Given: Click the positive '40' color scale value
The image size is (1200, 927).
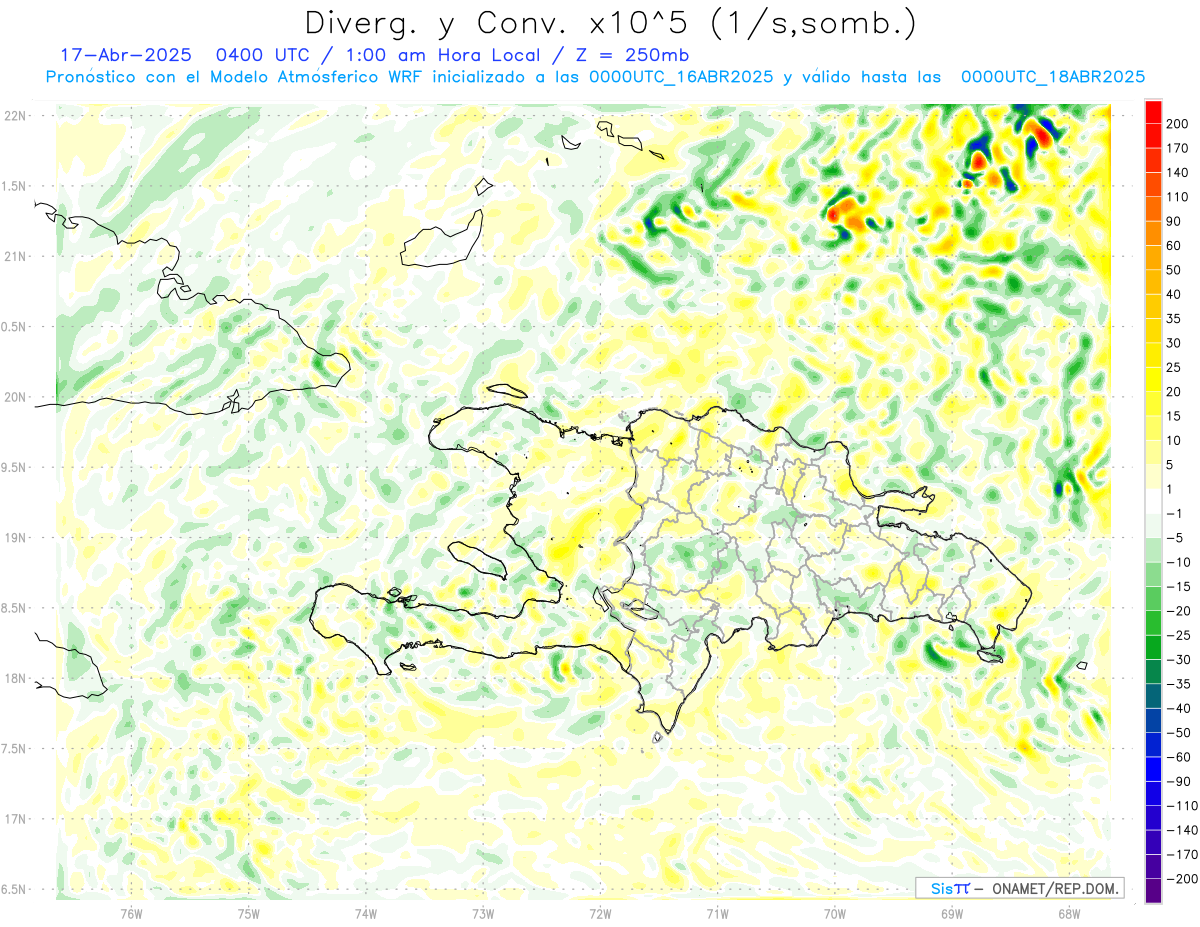Looking at the screenshot, I should (x=1175, y=294).
